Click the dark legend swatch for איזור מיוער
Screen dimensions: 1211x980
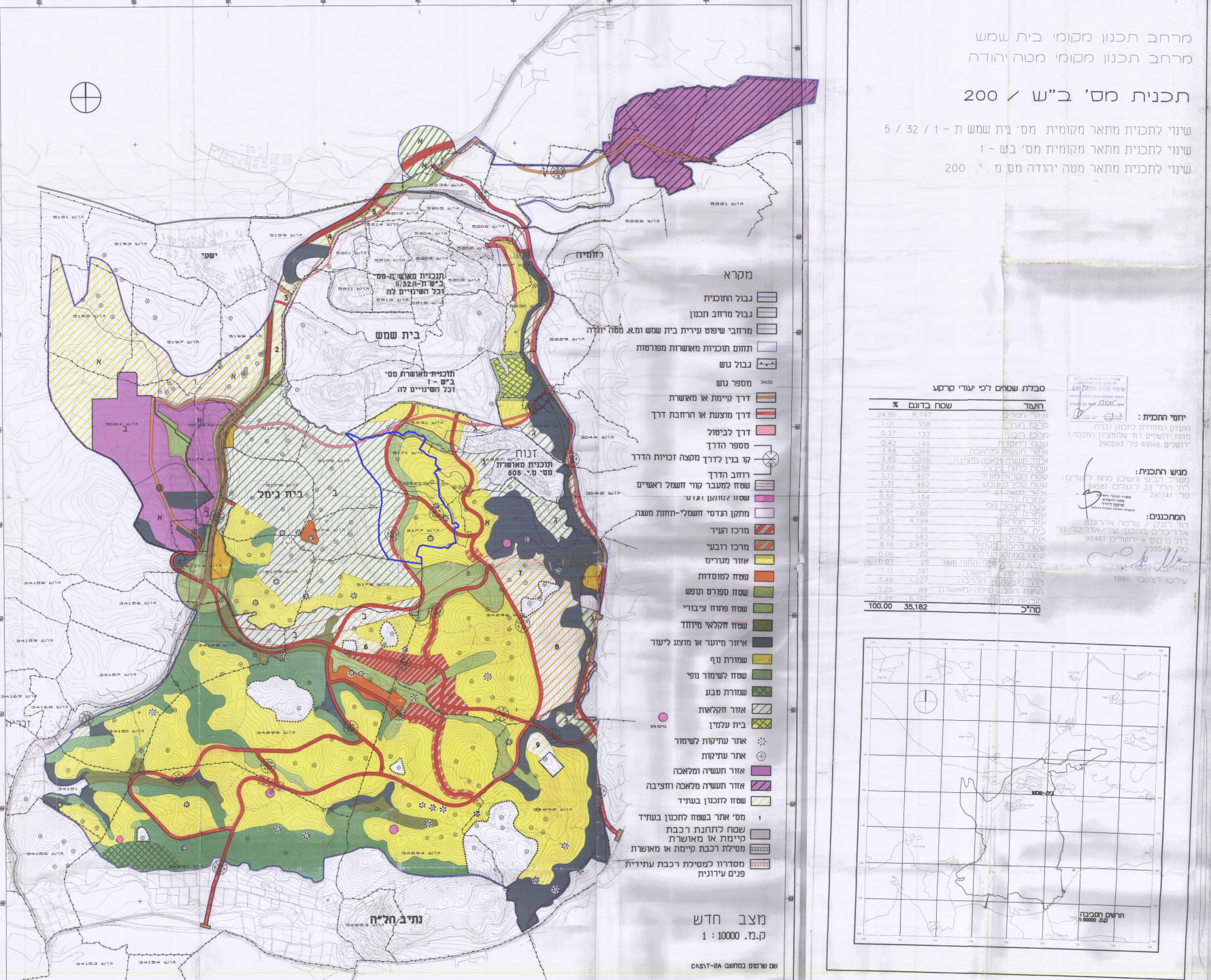pos(763,642)
